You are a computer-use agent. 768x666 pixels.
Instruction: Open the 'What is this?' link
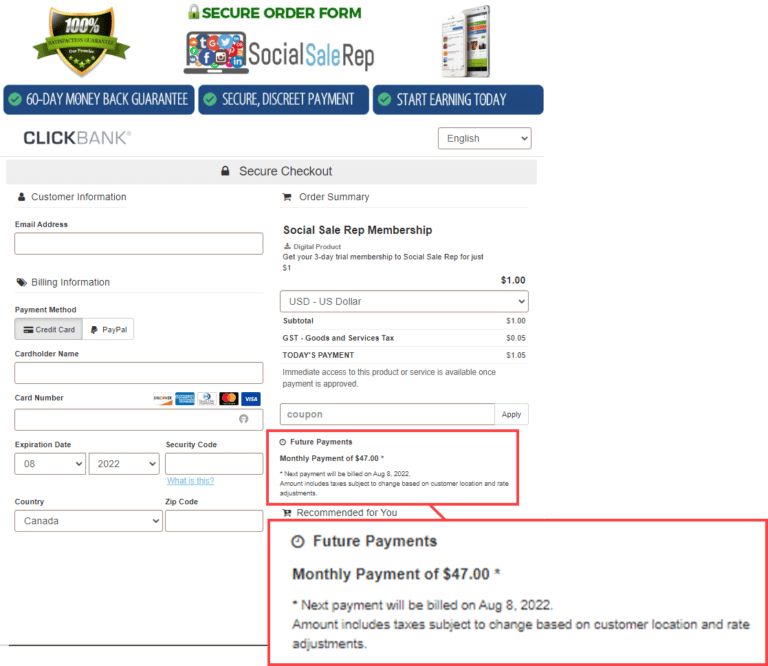pos(190,481)
